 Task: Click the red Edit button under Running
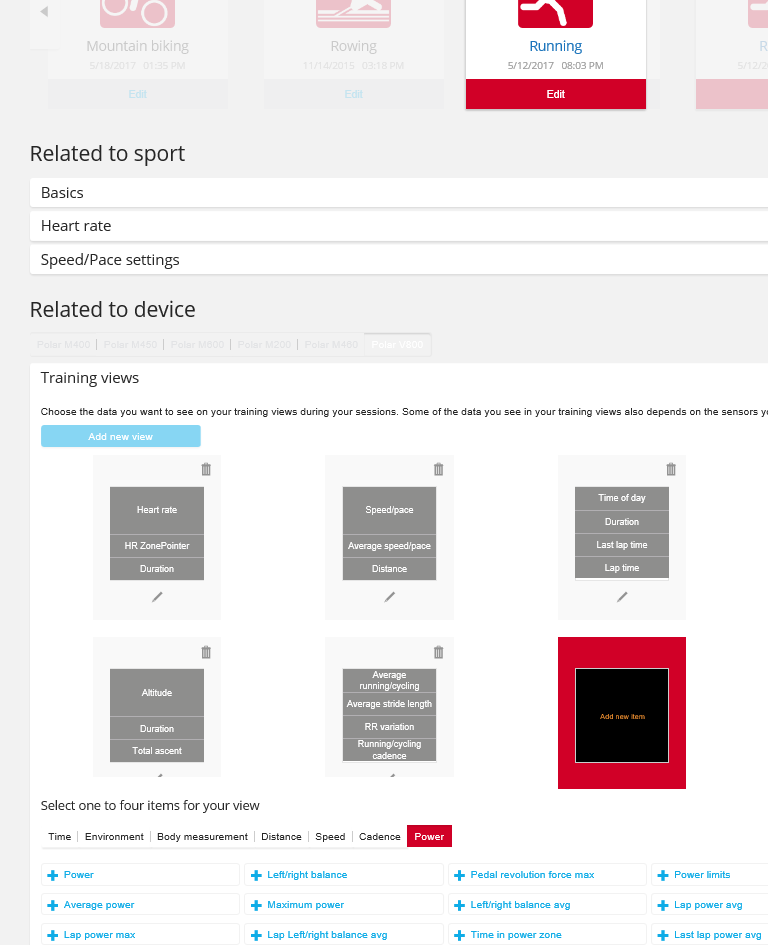[x=555, y=94]
